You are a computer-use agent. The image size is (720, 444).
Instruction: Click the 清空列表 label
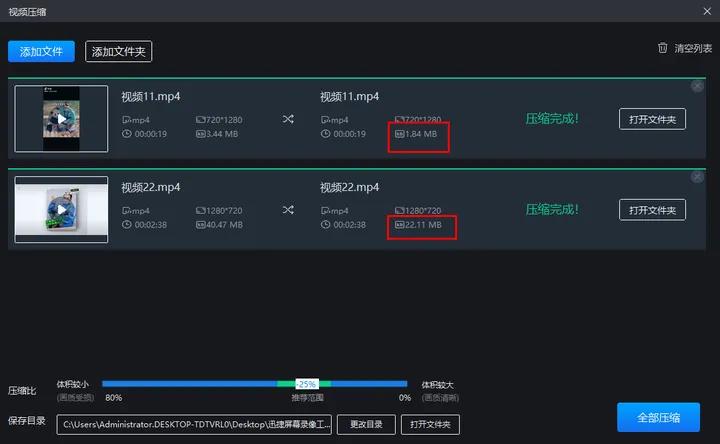(693, 48)
